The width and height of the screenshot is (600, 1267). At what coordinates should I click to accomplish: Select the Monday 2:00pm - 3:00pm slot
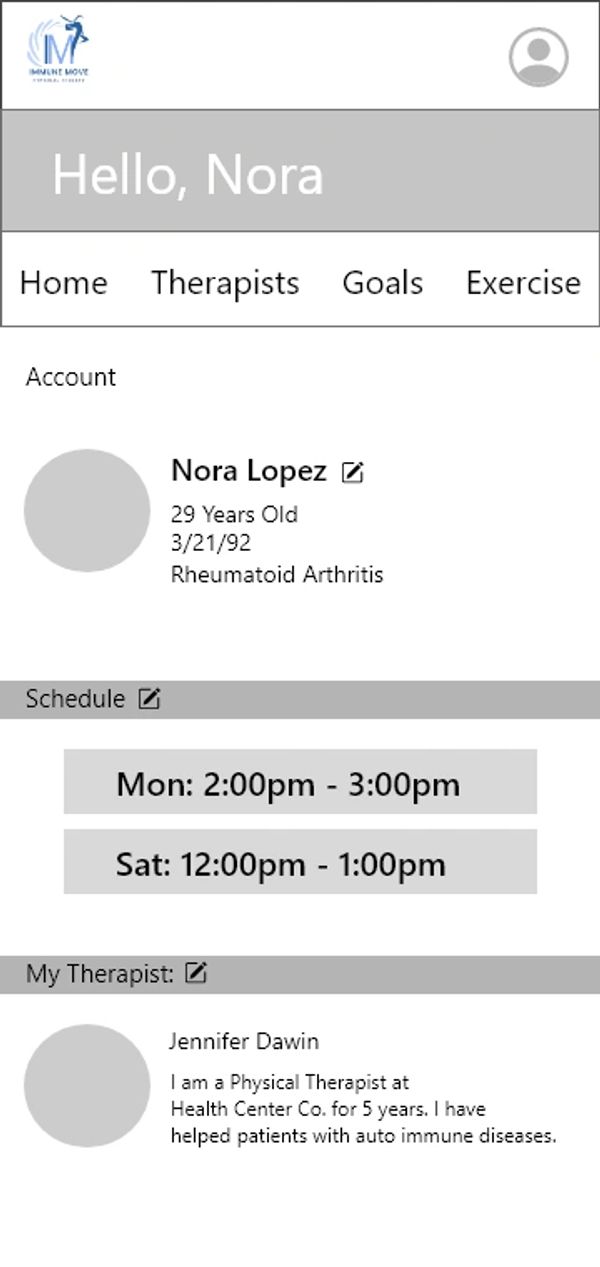(x=300, y=783)
